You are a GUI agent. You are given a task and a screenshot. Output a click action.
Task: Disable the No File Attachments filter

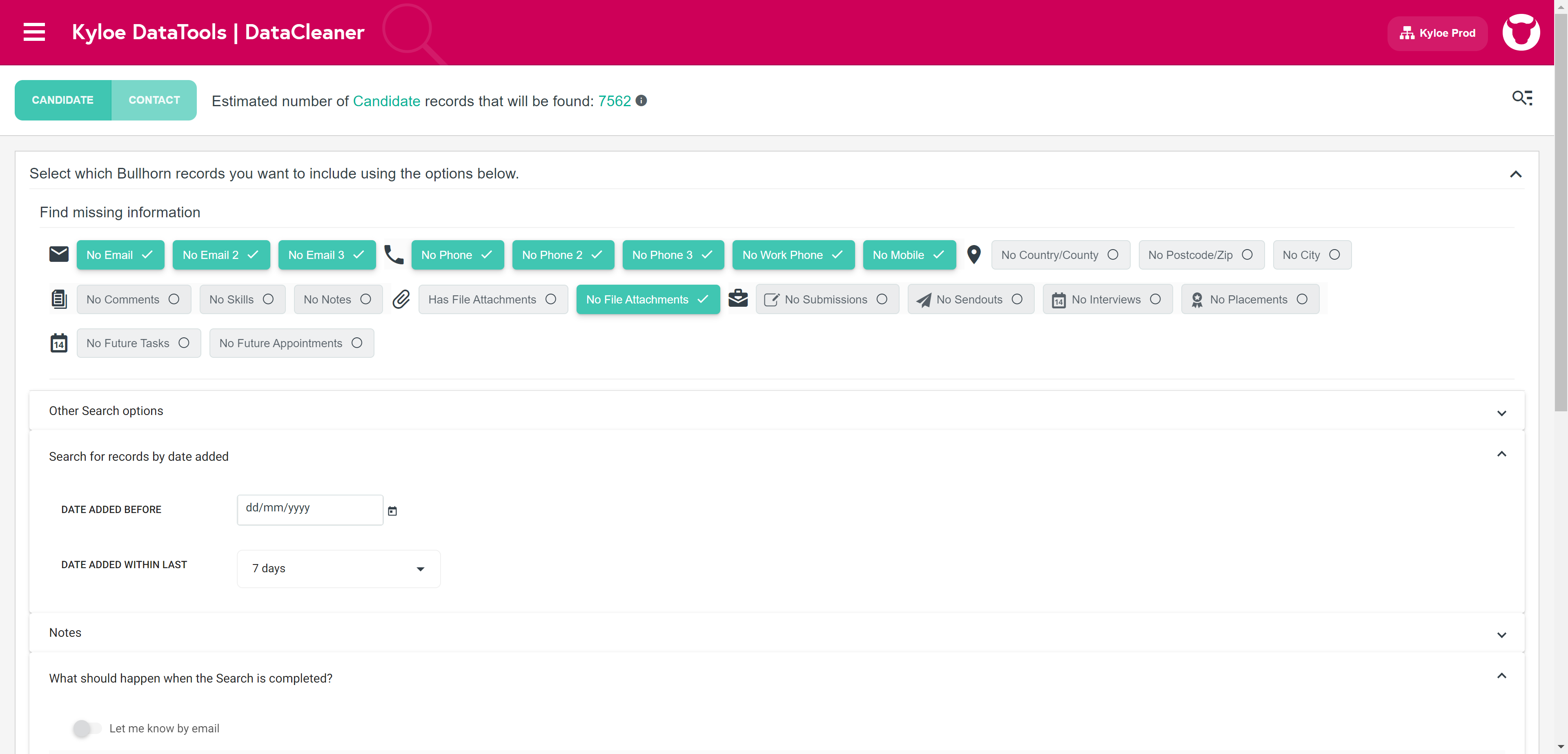click(648, 299)
